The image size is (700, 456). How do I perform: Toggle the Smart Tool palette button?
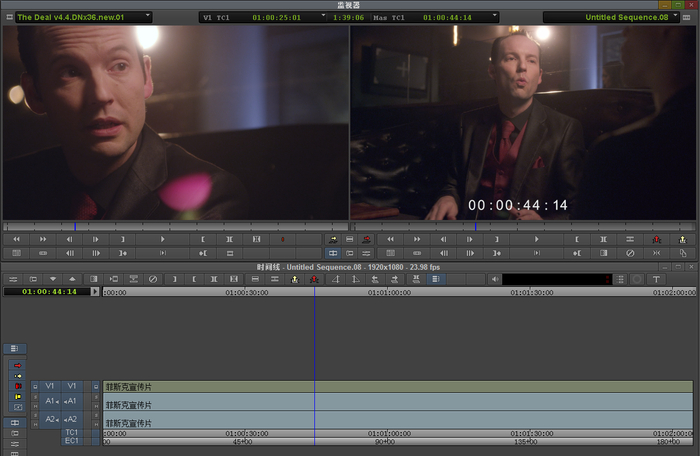[x=15, y=348]
